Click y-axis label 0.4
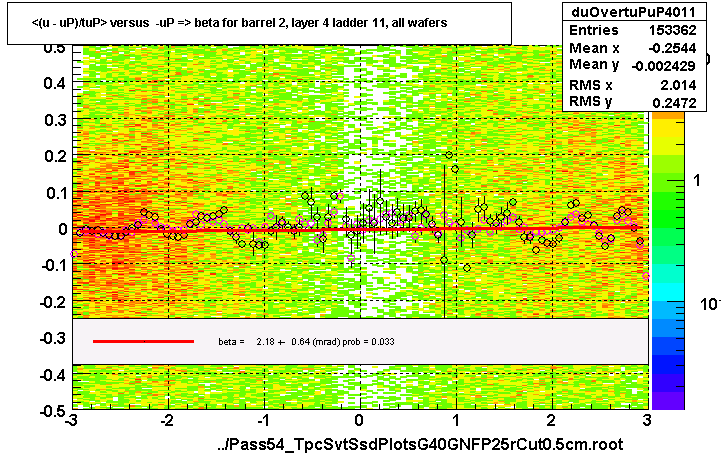721x455 pixels. coord(55,84)
